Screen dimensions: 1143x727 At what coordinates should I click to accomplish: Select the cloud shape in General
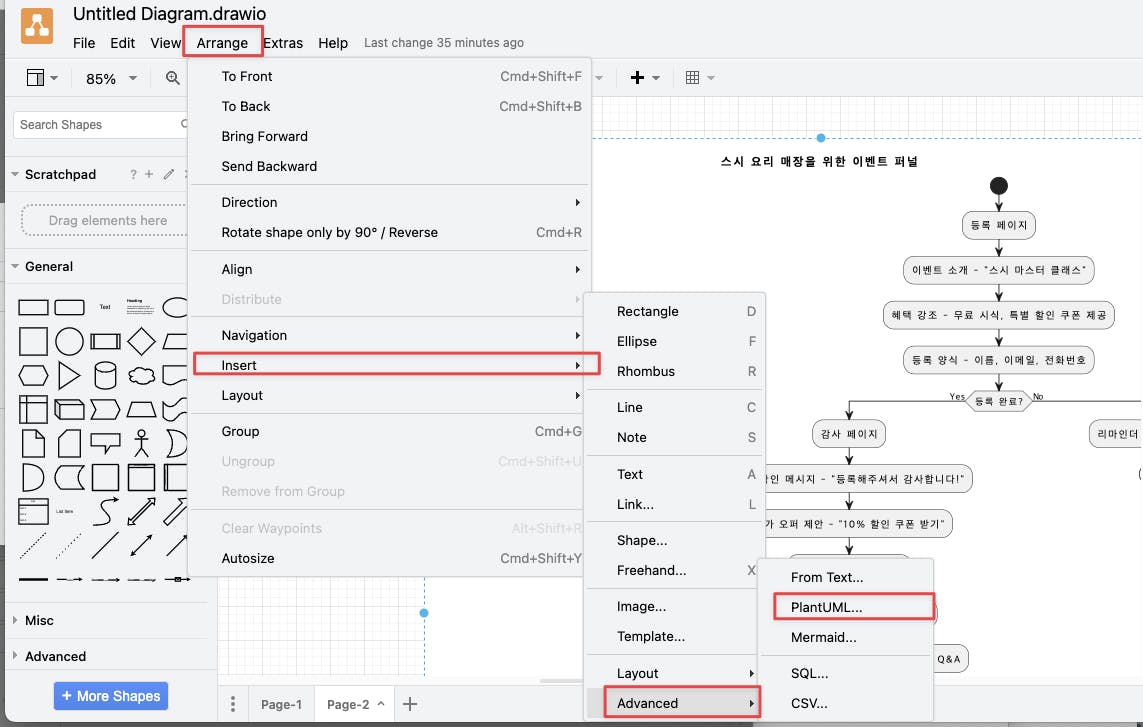(x=142, y=376)
